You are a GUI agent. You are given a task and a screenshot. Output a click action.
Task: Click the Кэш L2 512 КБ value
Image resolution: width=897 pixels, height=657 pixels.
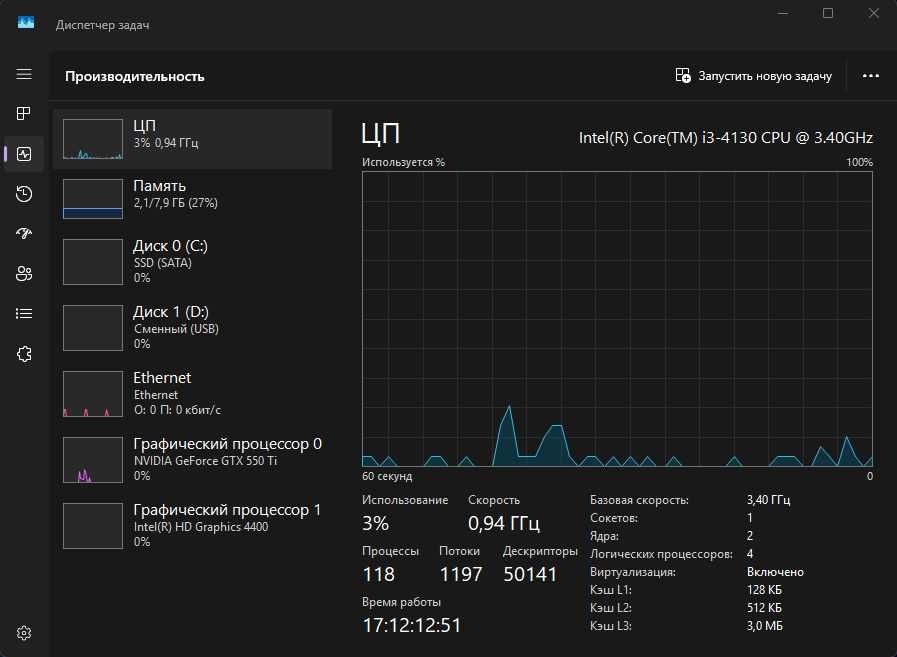pyautogui.click(x=764, y=607)
